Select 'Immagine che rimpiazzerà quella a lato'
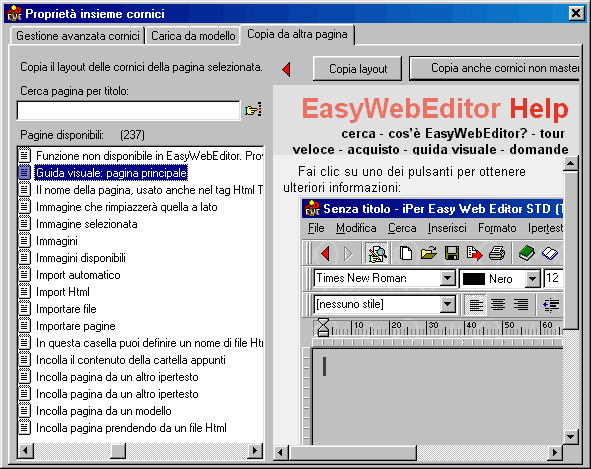The width and height of the screenshot is (591, 469). click(127, 207)
